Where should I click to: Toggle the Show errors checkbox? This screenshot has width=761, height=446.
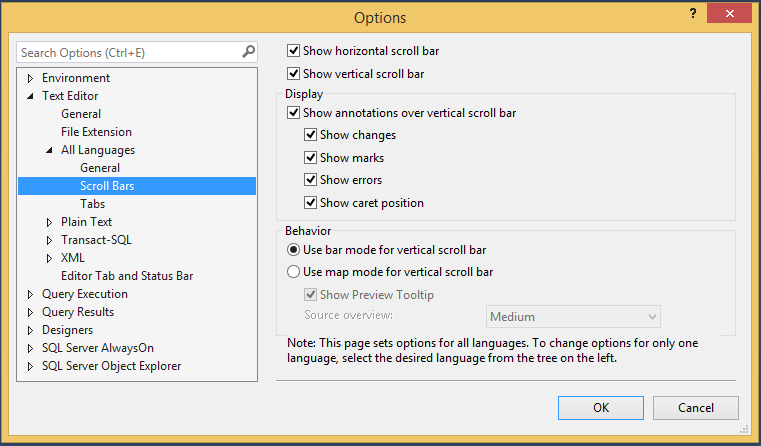[311, 180]
